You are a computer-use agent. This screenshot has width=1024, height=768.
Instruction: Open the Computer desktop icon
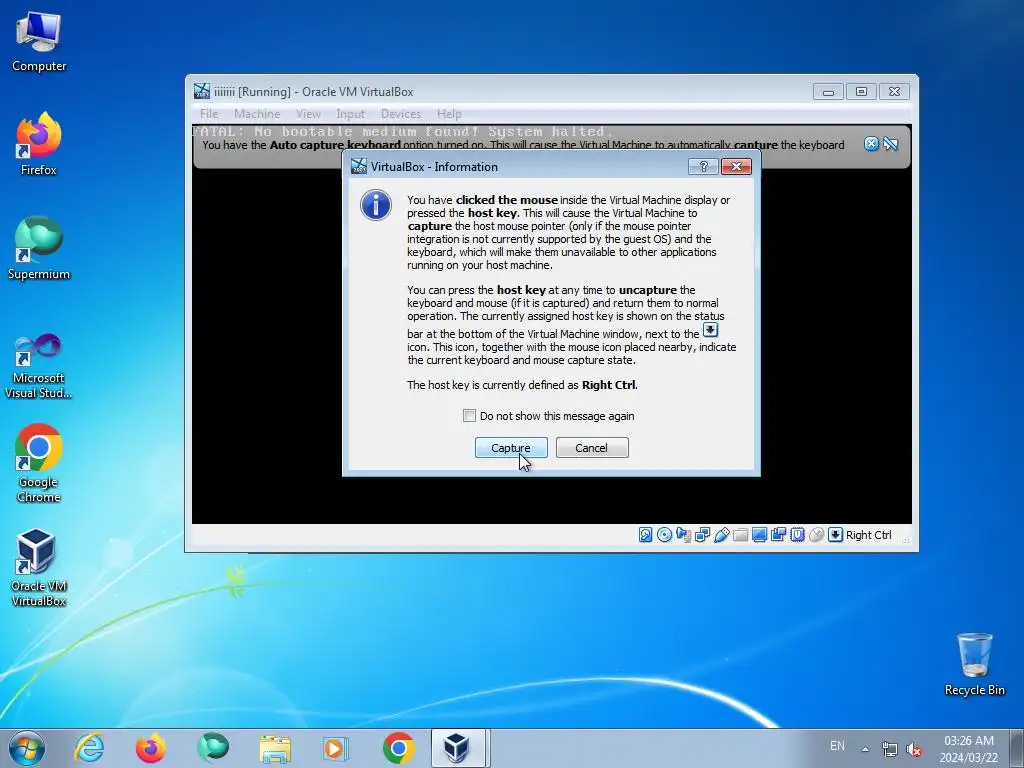(39, 41)
